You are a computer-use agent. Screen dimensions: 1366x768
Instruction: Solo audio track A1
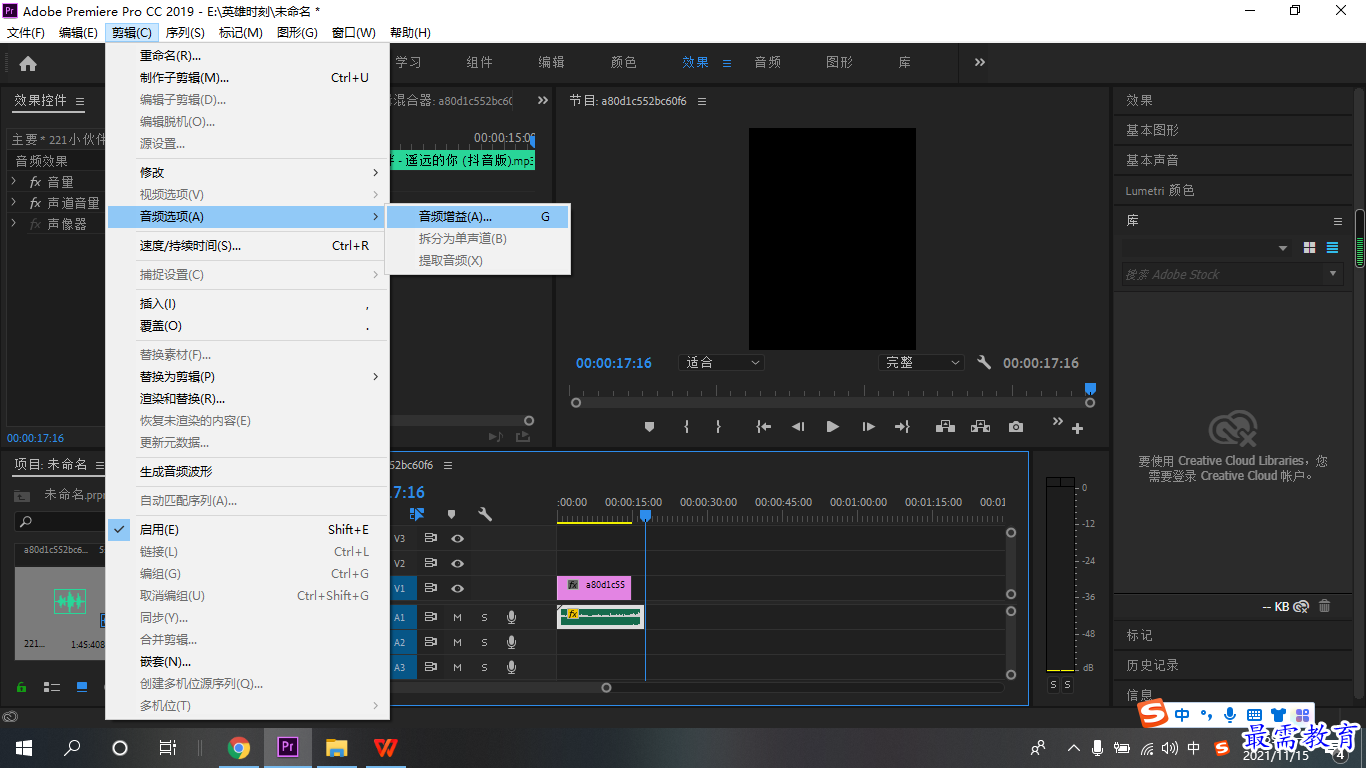pyautogui.click(x=484, y=618)
